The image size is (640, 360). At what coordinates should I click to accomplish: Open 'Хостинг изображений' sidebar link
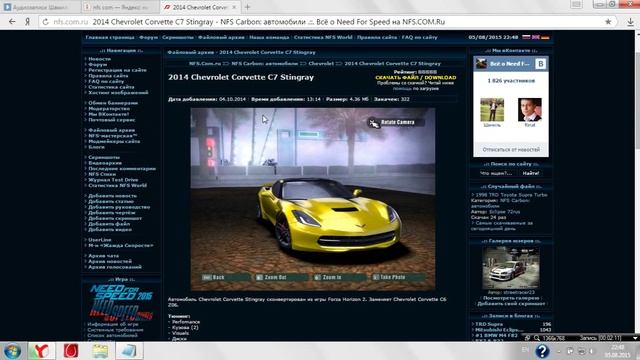118,93
